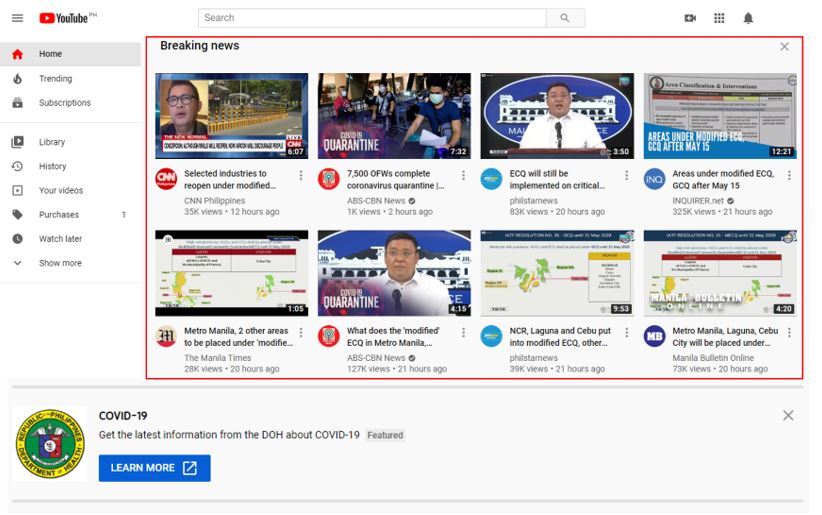
Task: Click the Your videos play icon
Action: [17, 190]
